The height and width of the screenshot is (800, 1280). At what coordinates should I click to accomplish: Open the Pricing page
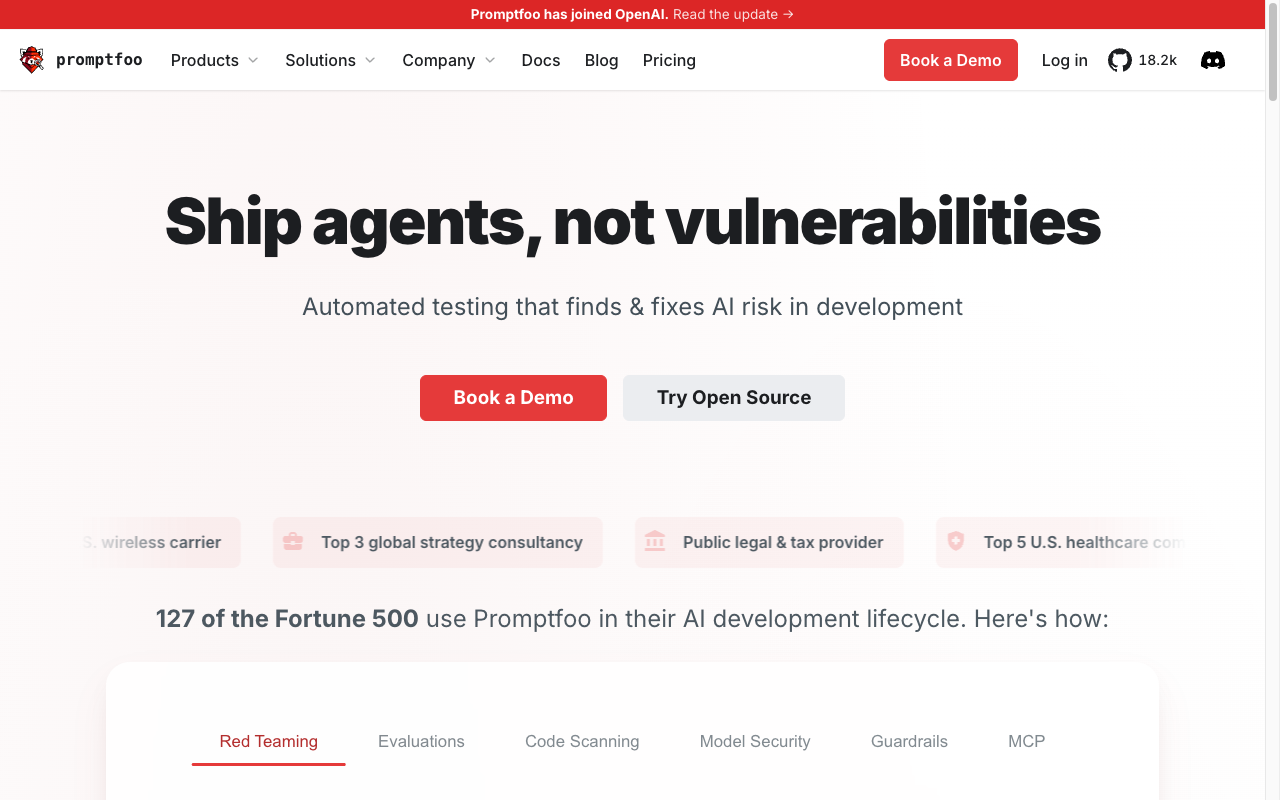coord(669,60)
